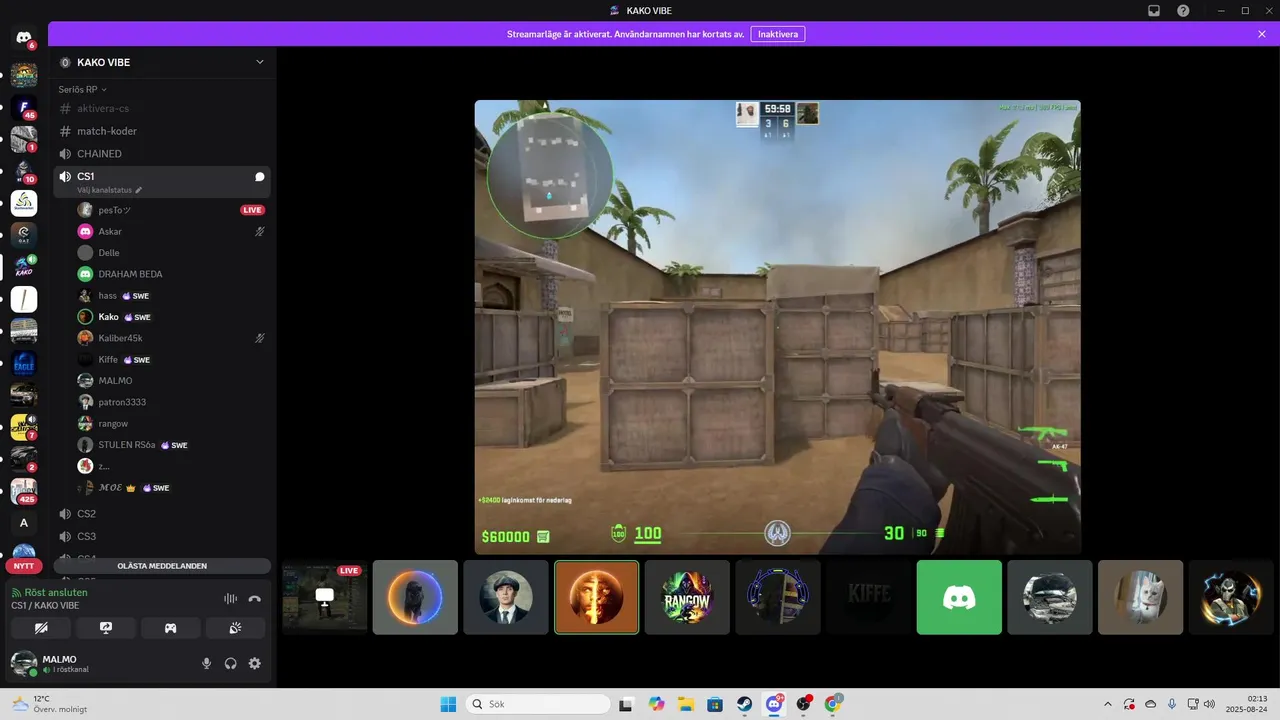The height and width of the screenshot is (720, 1280).
Task: Start an activity with game controller icon
Action: [x=171, y=628]
